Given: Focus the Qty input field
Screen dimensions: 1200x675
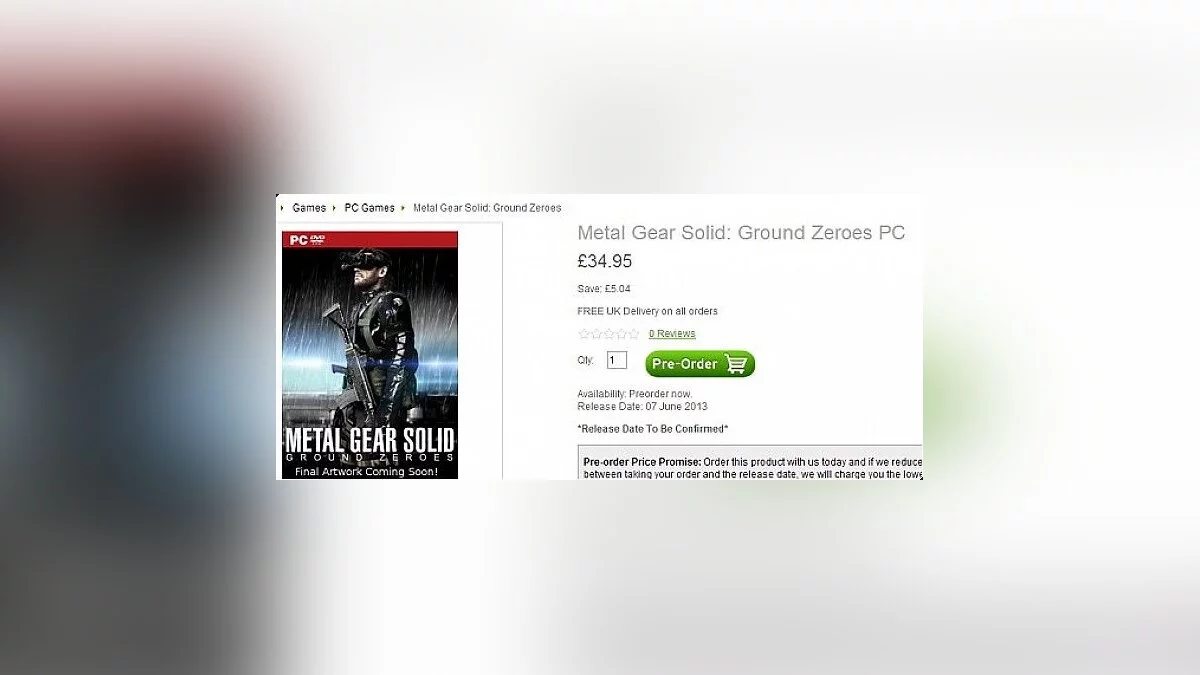Looking at the screenshot, I should pos(617,360).
